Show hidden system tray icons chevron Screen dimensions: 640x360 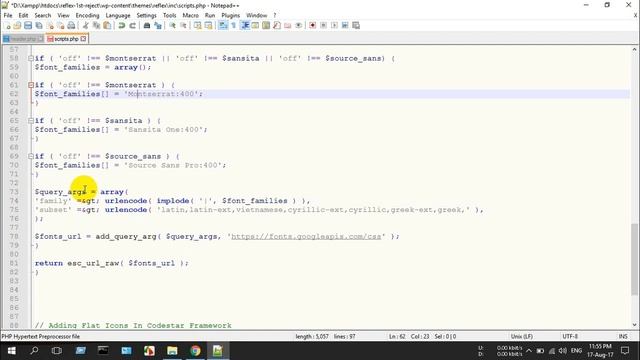pos(529,351)
